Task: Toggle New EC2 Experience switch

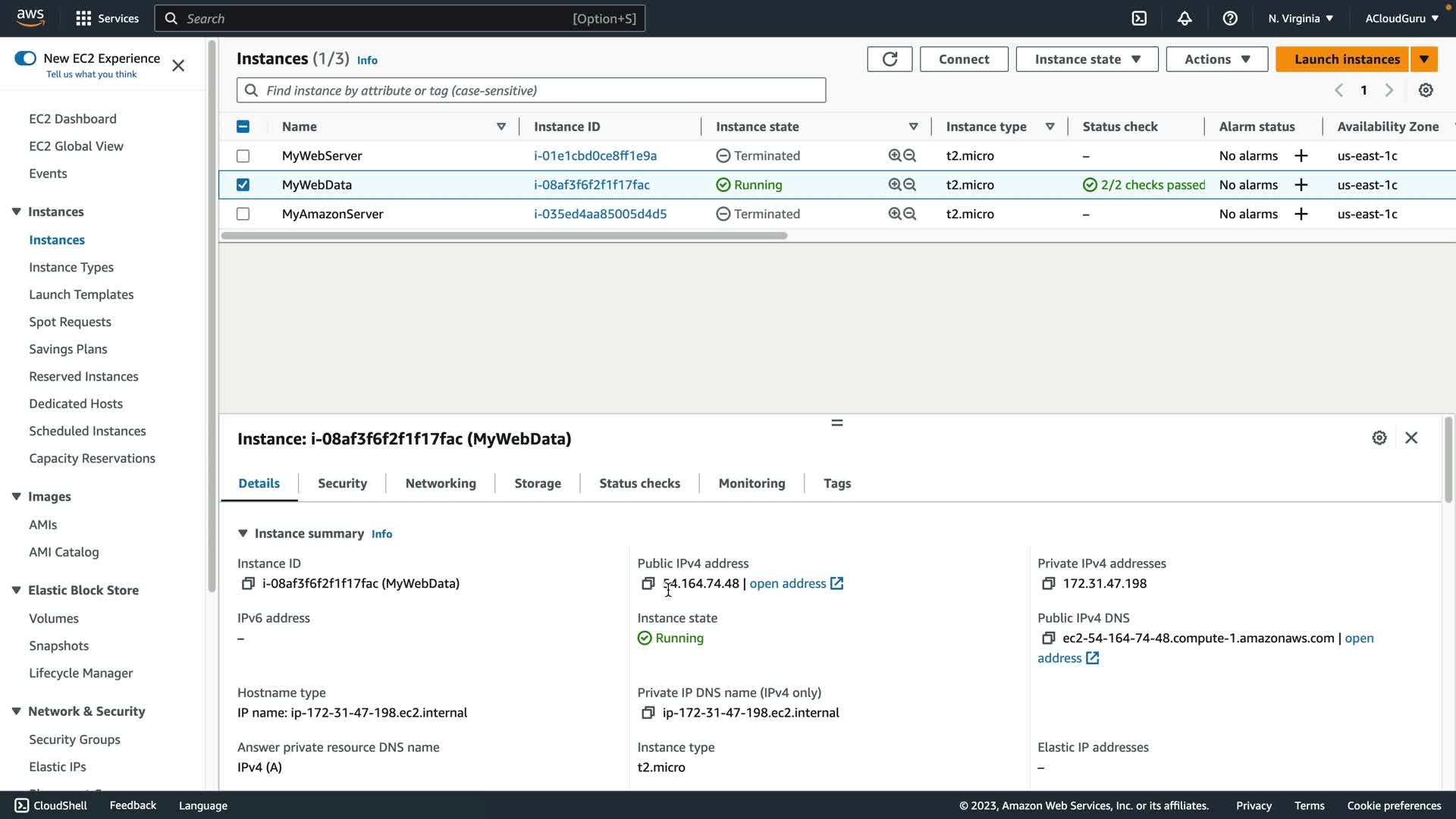Action: [25, 58]
